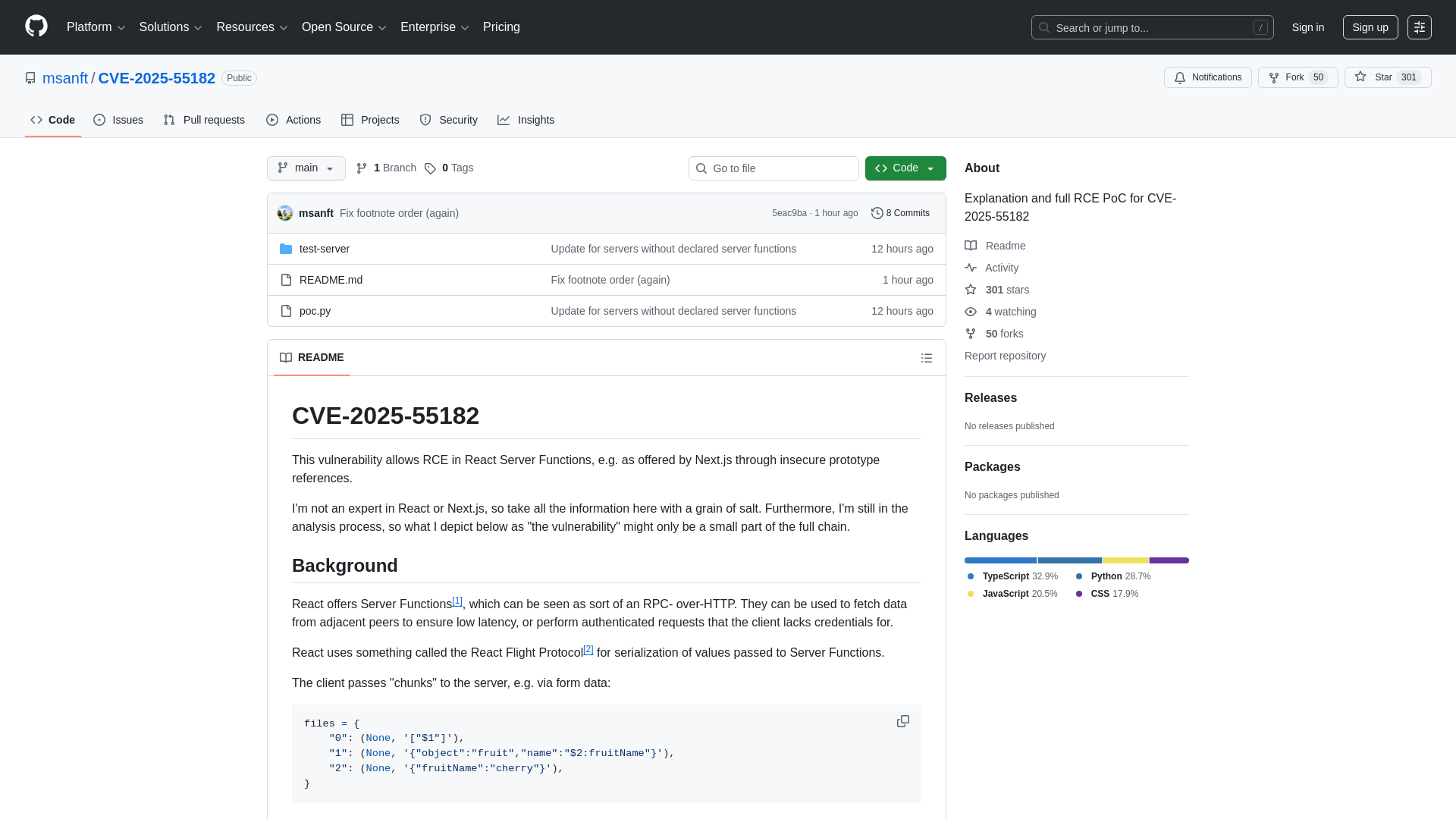Click the Go to file search field
The width and height of the screenshot is (1456, 819).
(773, 168)
